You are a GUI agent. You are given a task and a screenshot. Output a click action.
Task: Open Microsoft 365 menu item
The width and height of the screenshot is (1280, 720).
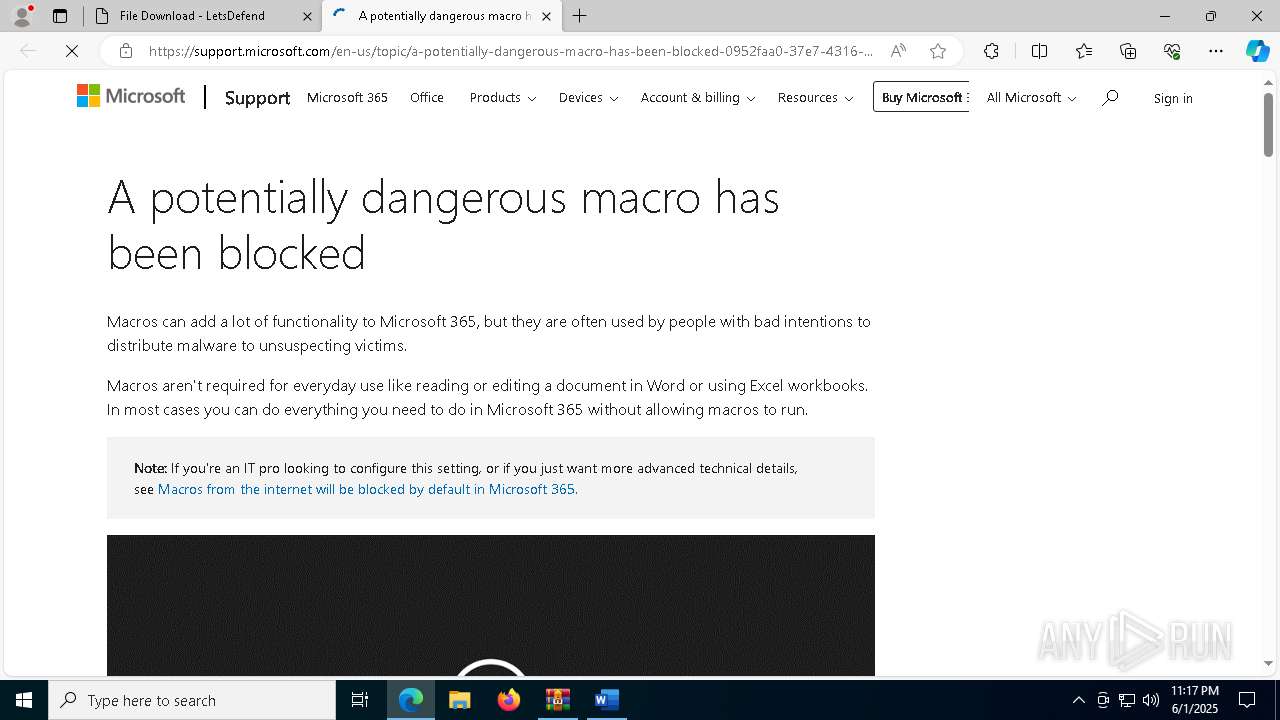click(347, 97)
